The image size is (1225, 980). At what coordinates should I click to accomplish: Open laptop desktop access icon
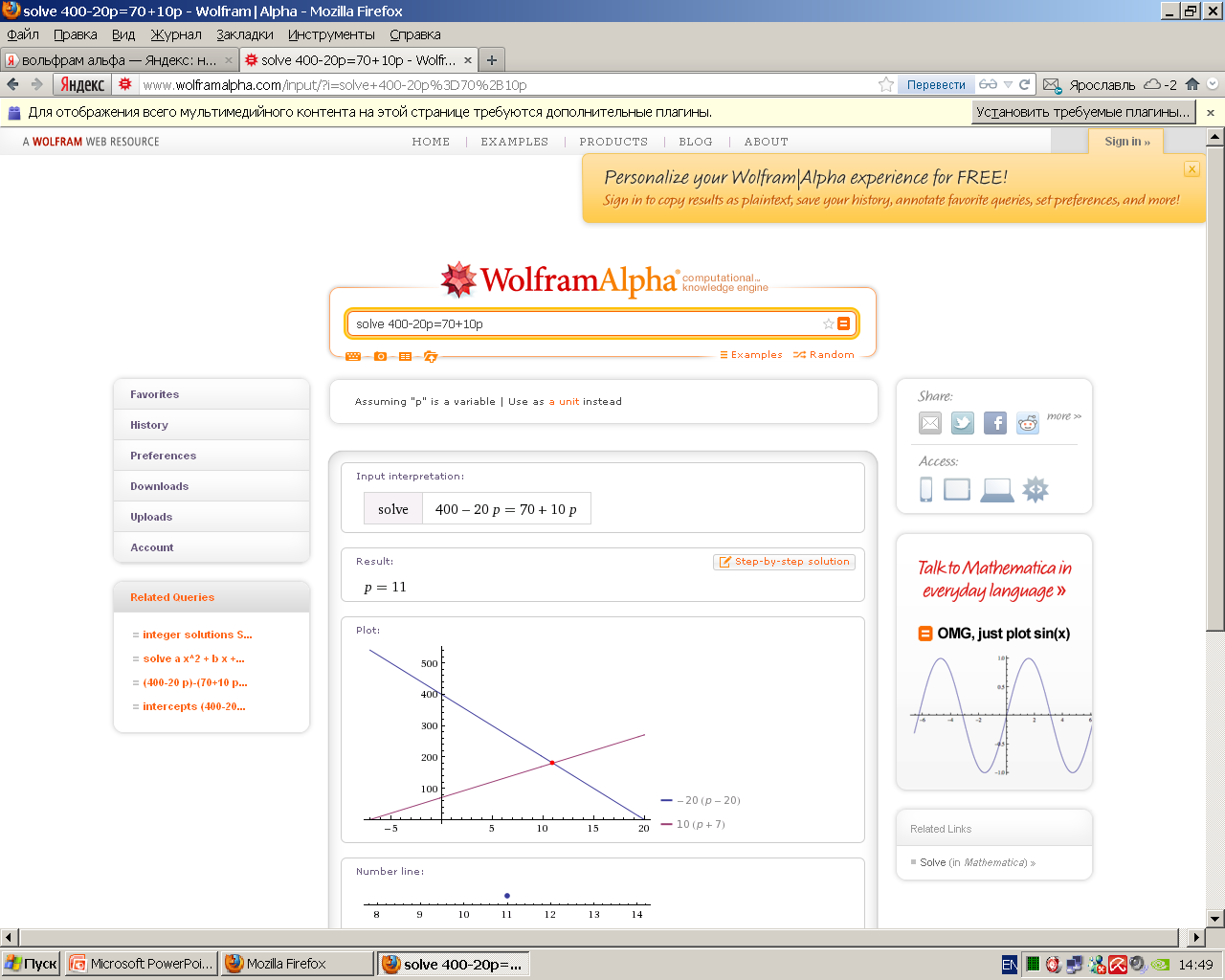coord(997,490)
